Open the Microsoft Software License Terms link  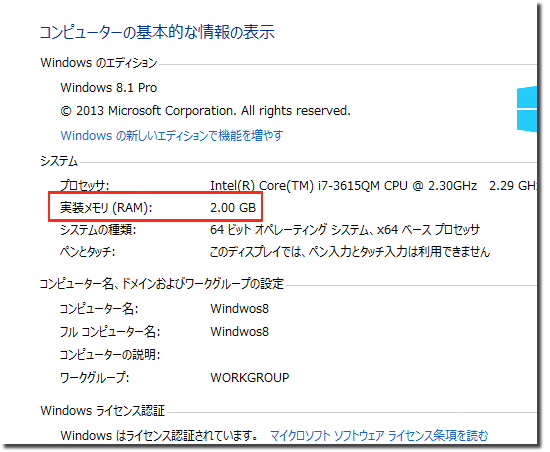pyautogui.click(x=379, y=436)
